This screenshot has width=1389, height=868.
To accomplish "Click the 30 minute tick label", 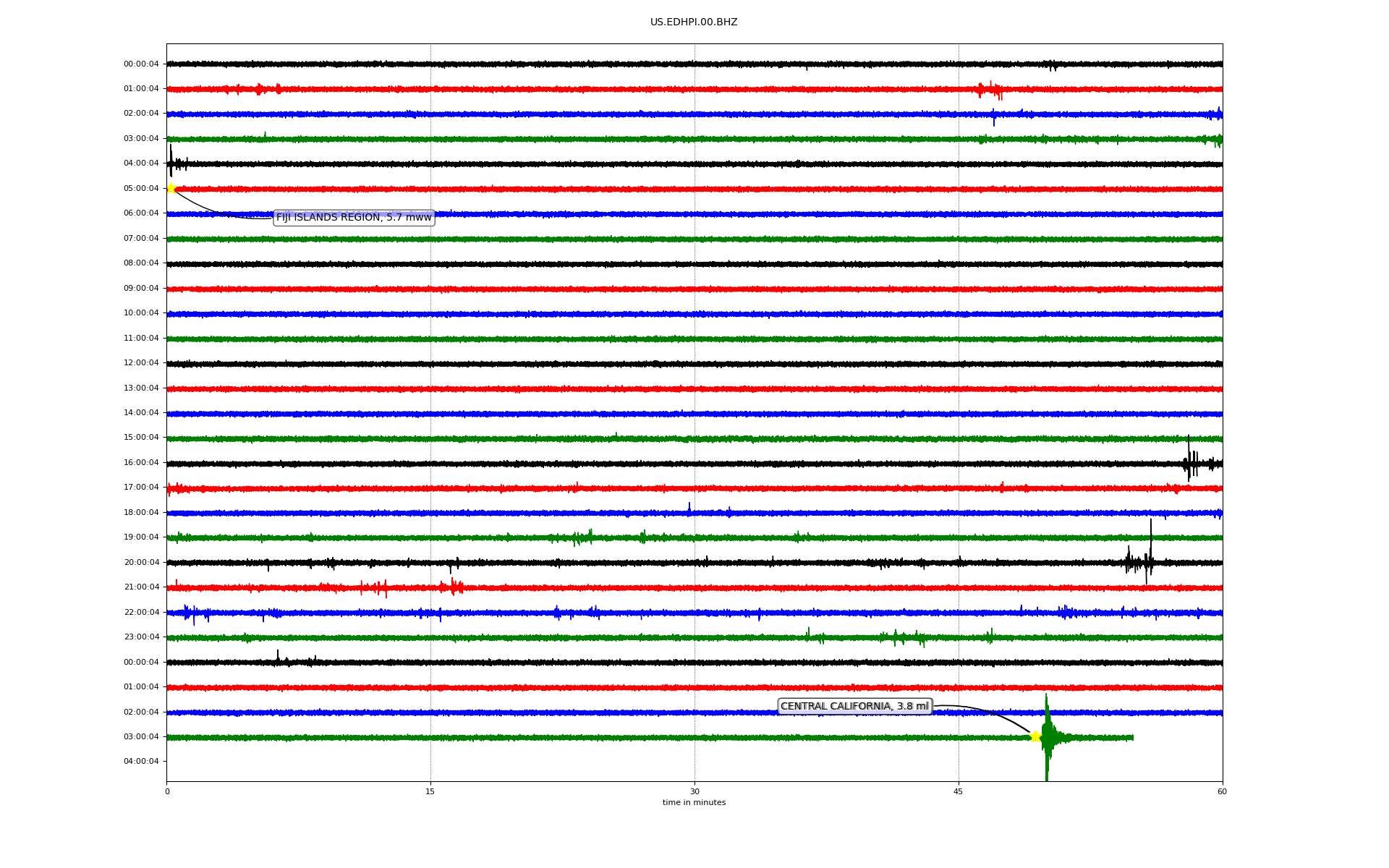I will click(x=694, y=791).
